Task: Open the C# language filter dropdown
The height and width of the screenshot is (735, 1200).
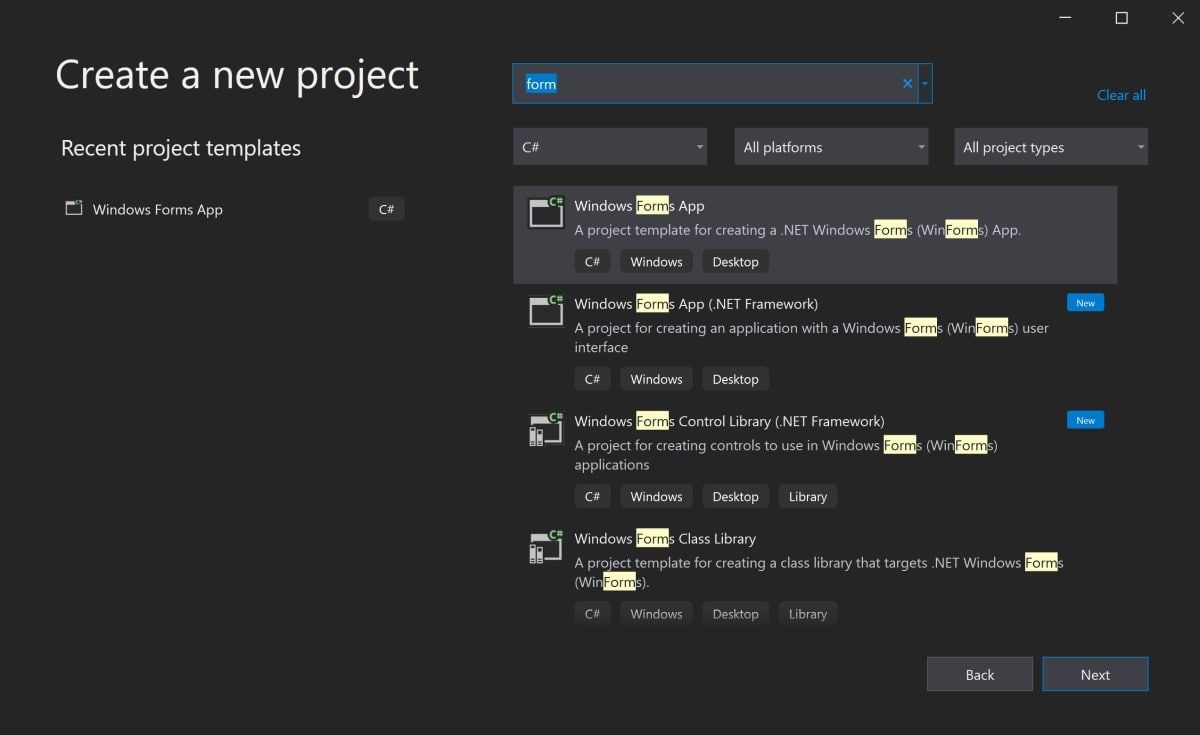Action: click(x=610, y=146)
